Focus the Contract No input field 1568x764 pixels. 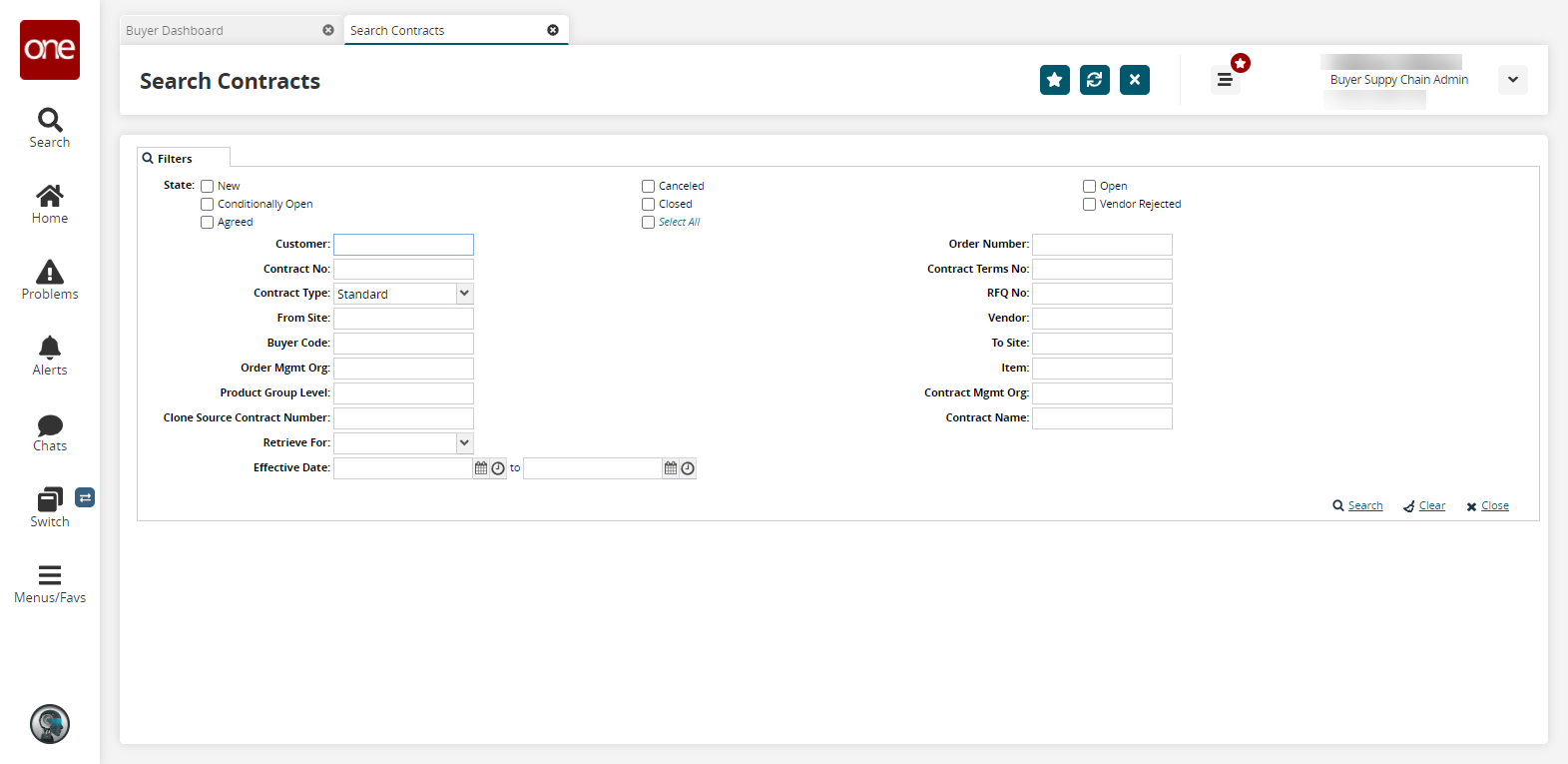tap(403, 270)
